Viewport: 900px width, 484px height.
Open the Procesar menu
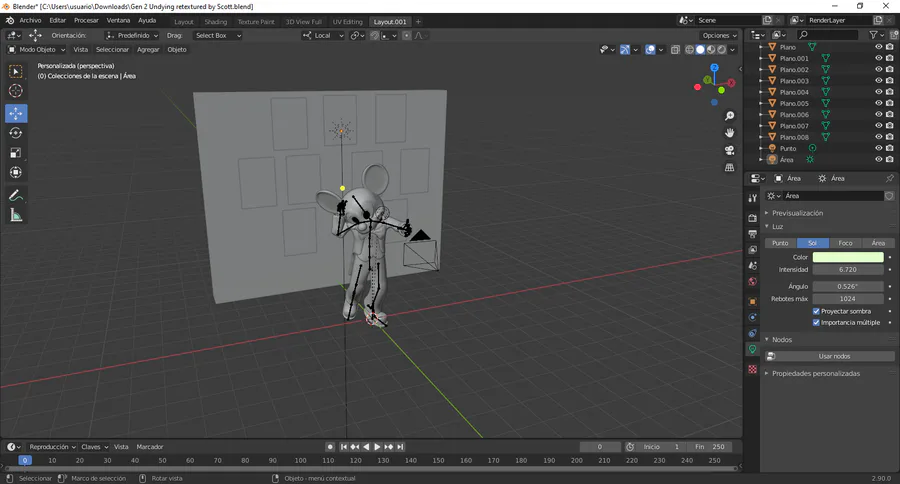point(86,21)
